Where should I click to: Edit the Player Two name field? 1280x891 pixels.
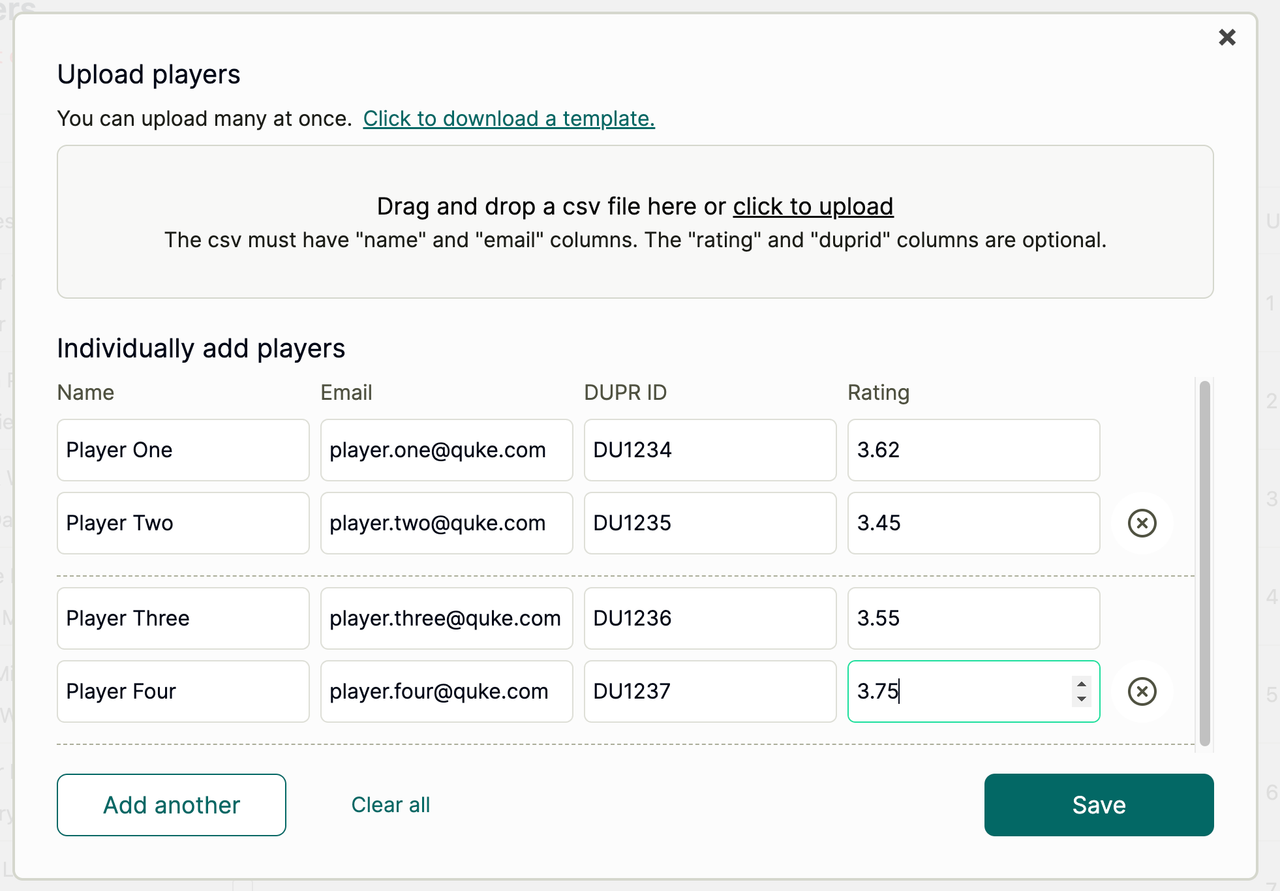[183, 523]
